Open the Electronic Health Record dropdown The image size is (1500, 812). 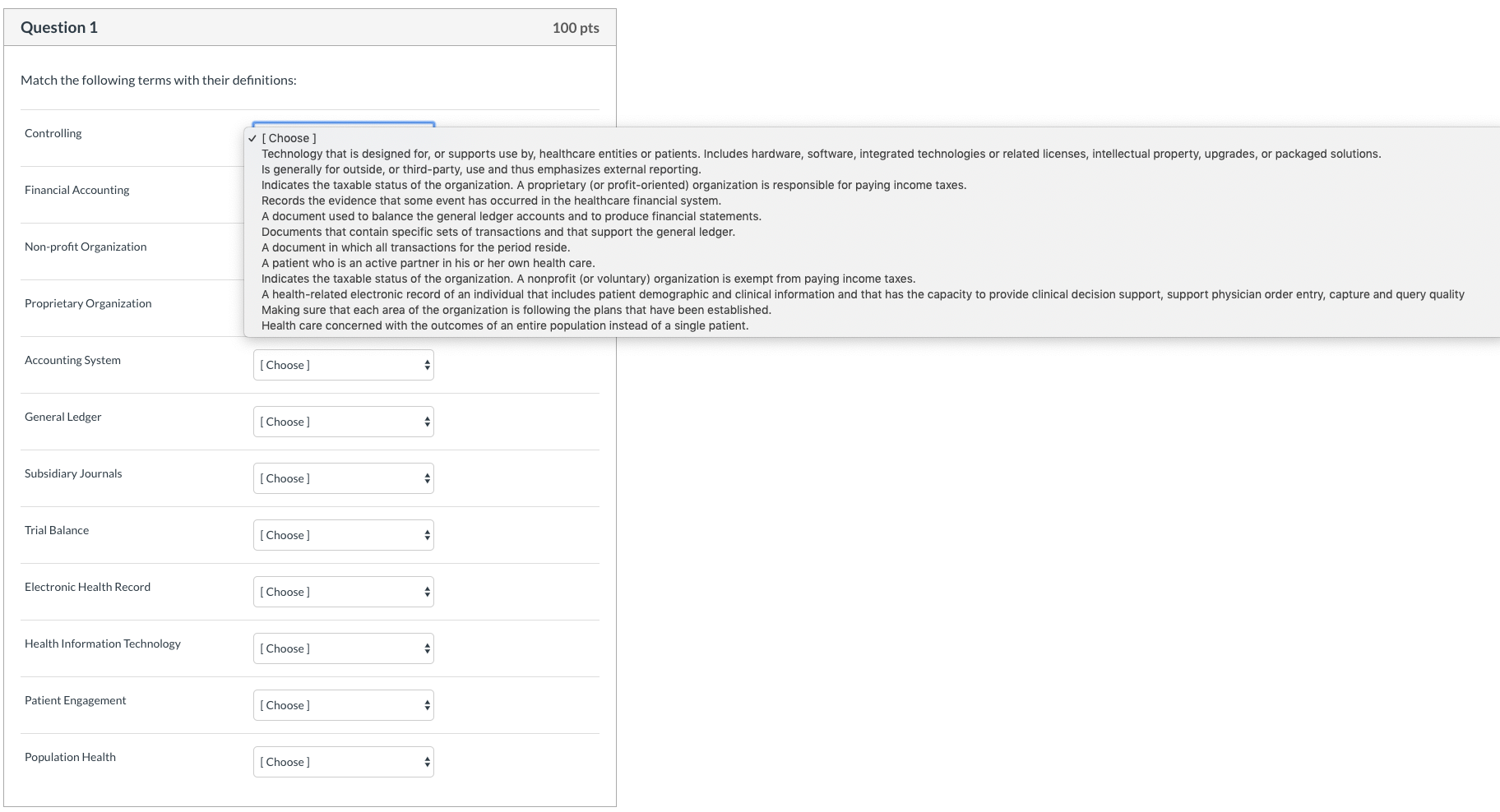[x=344, y=592]
